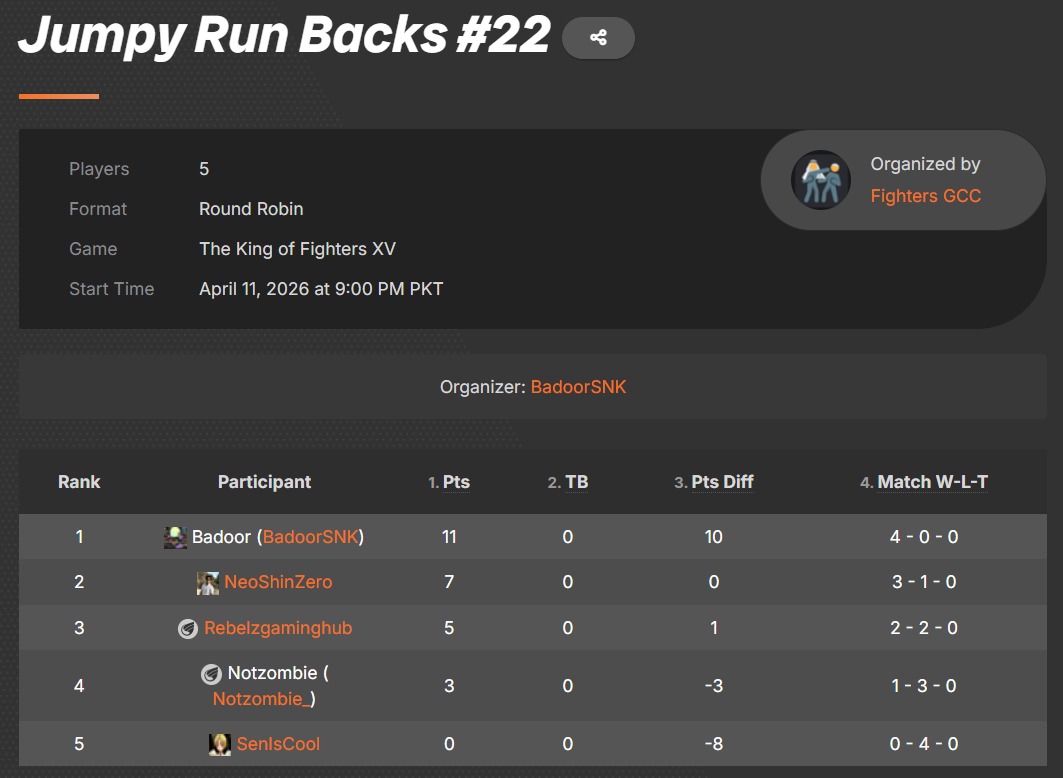Click SenIsCool's avatar image
The image size is (1063, 778).
click(220, 744)
